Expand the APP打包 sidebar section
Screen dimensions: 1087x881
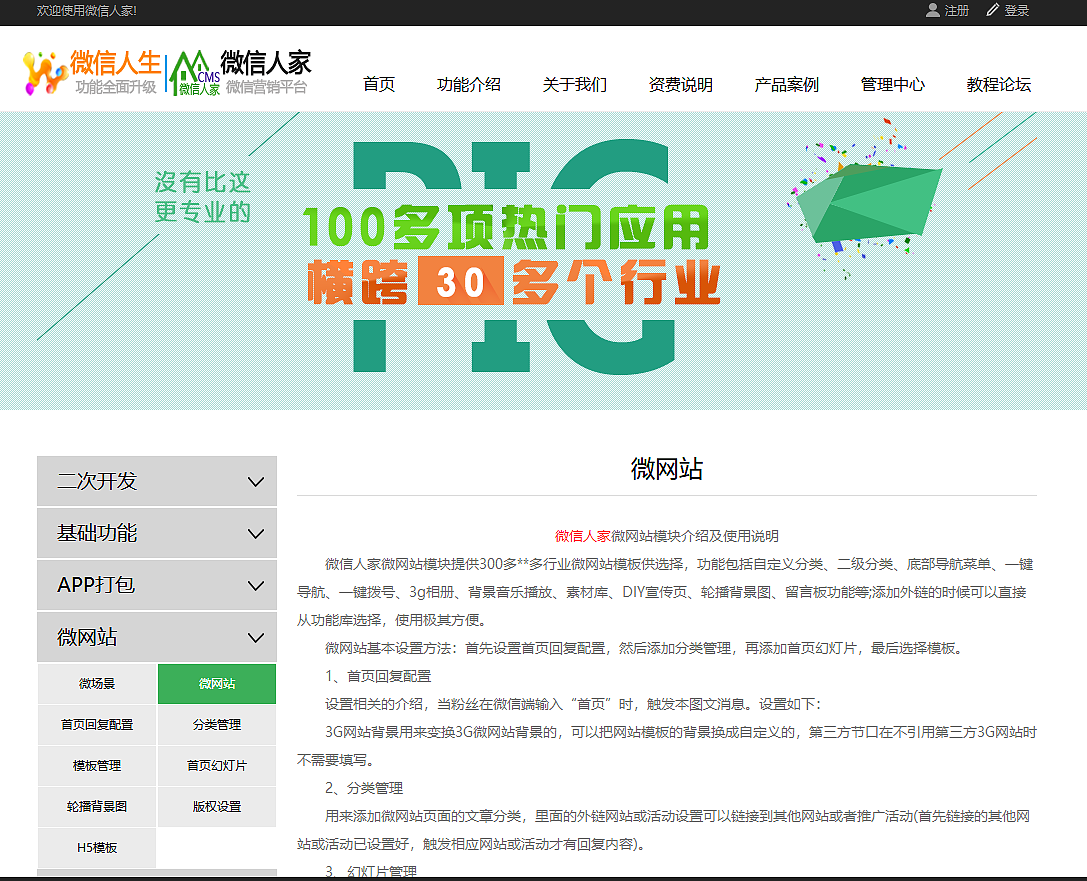156,585
